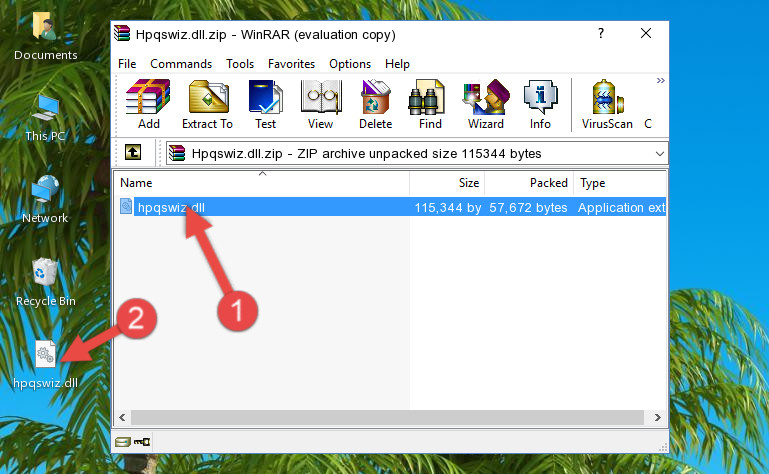Show archive Info
769x474 pixels.
pos(540,104)
